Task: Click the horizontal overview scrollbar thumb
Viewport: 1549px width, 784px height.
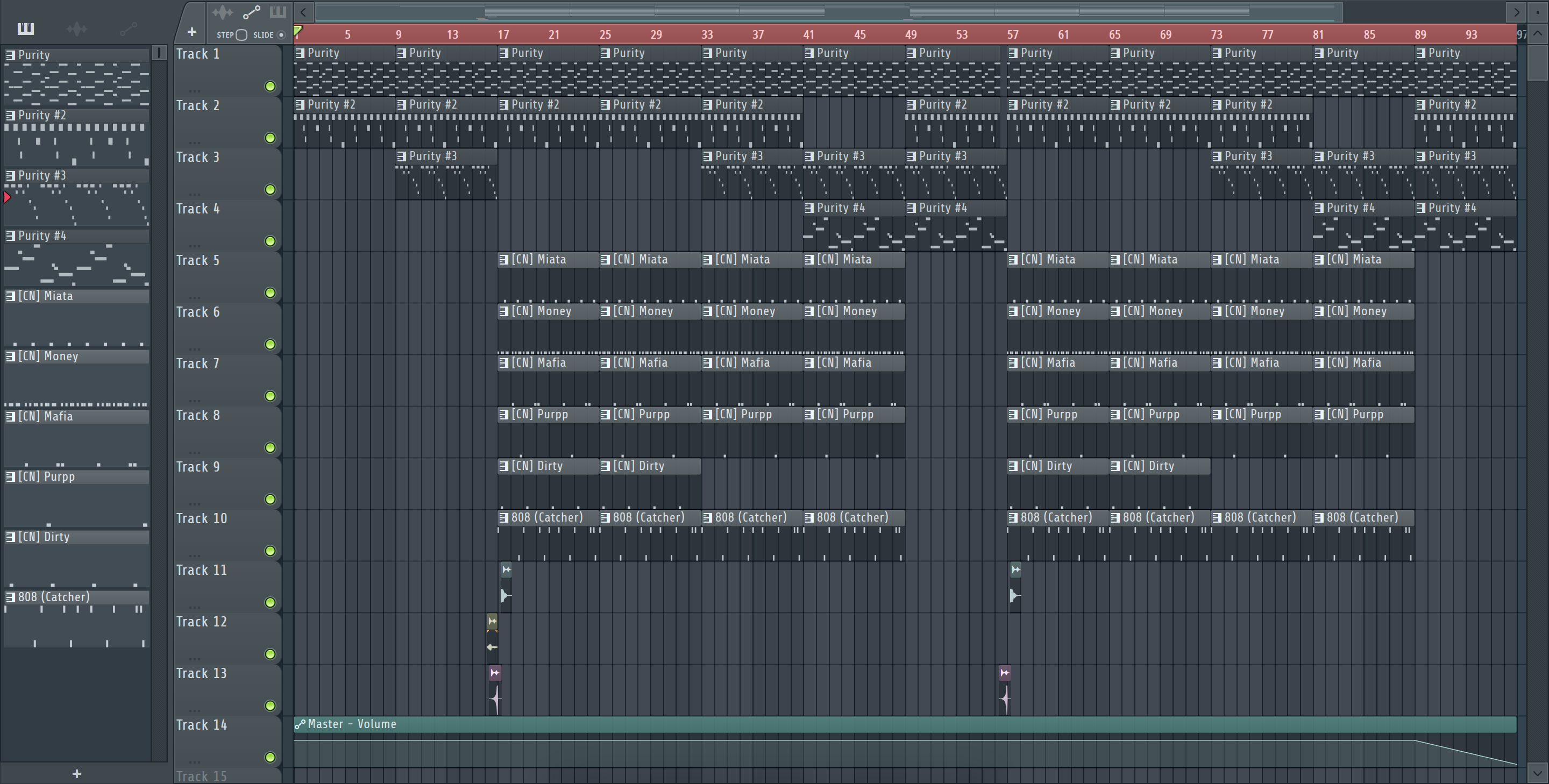Action: click(x=829, y=11)
